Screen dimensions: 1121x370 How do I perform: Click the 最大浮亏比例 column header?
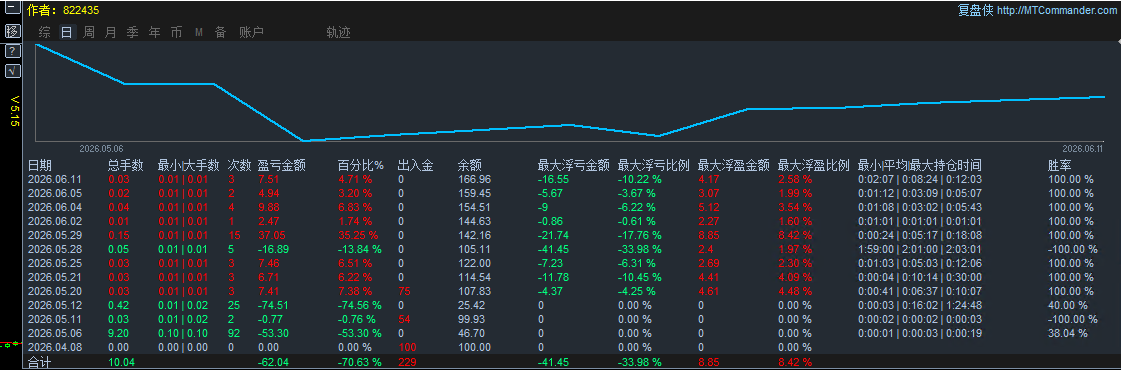click(x=653, y=166)
